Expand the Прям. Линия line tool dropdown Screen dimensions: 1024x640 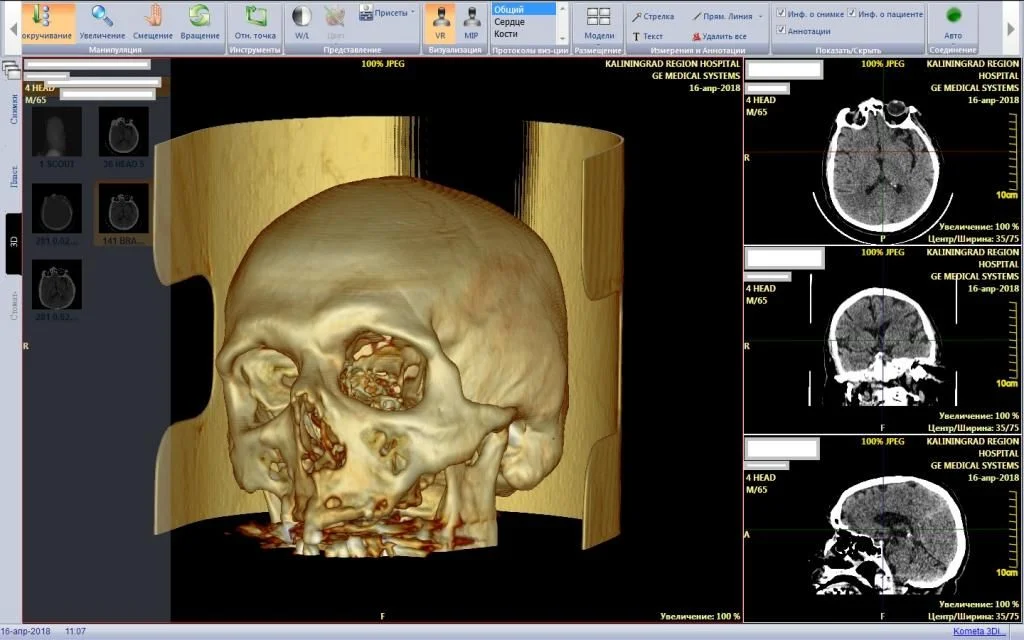(760, 16)
